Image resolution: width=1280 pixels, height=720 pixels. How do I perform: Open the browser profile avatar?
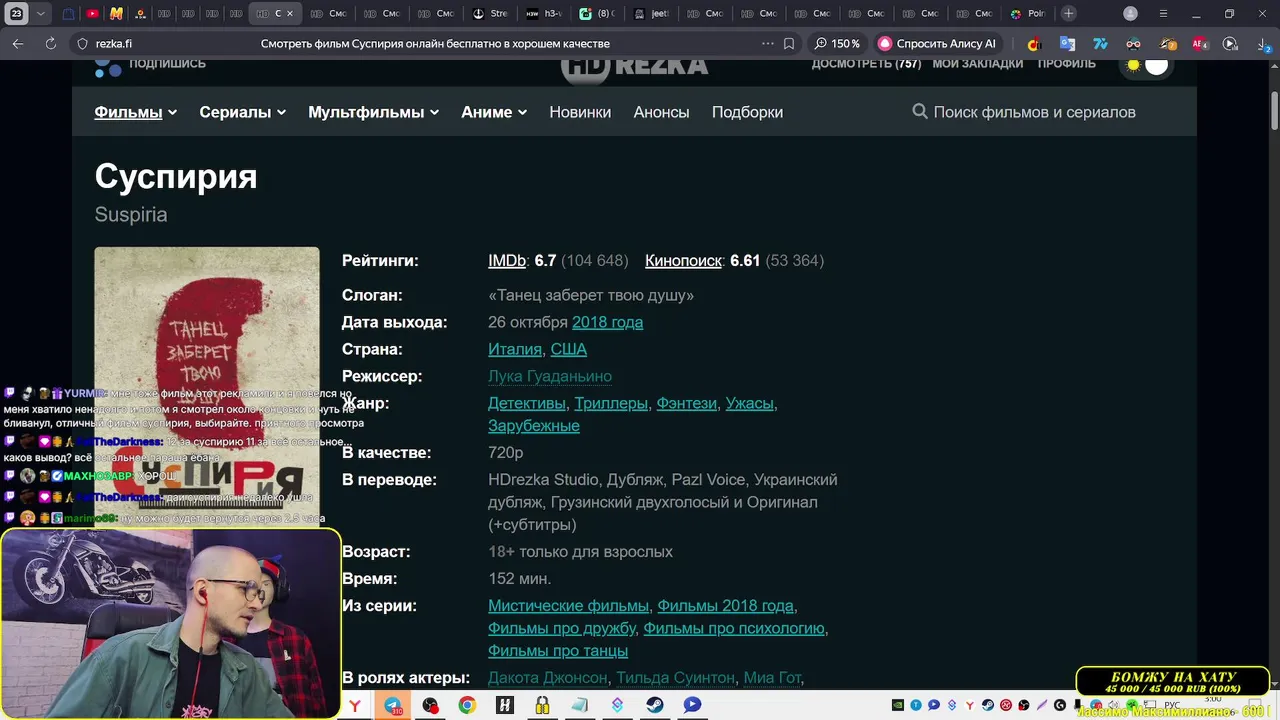click(1131, 14)
